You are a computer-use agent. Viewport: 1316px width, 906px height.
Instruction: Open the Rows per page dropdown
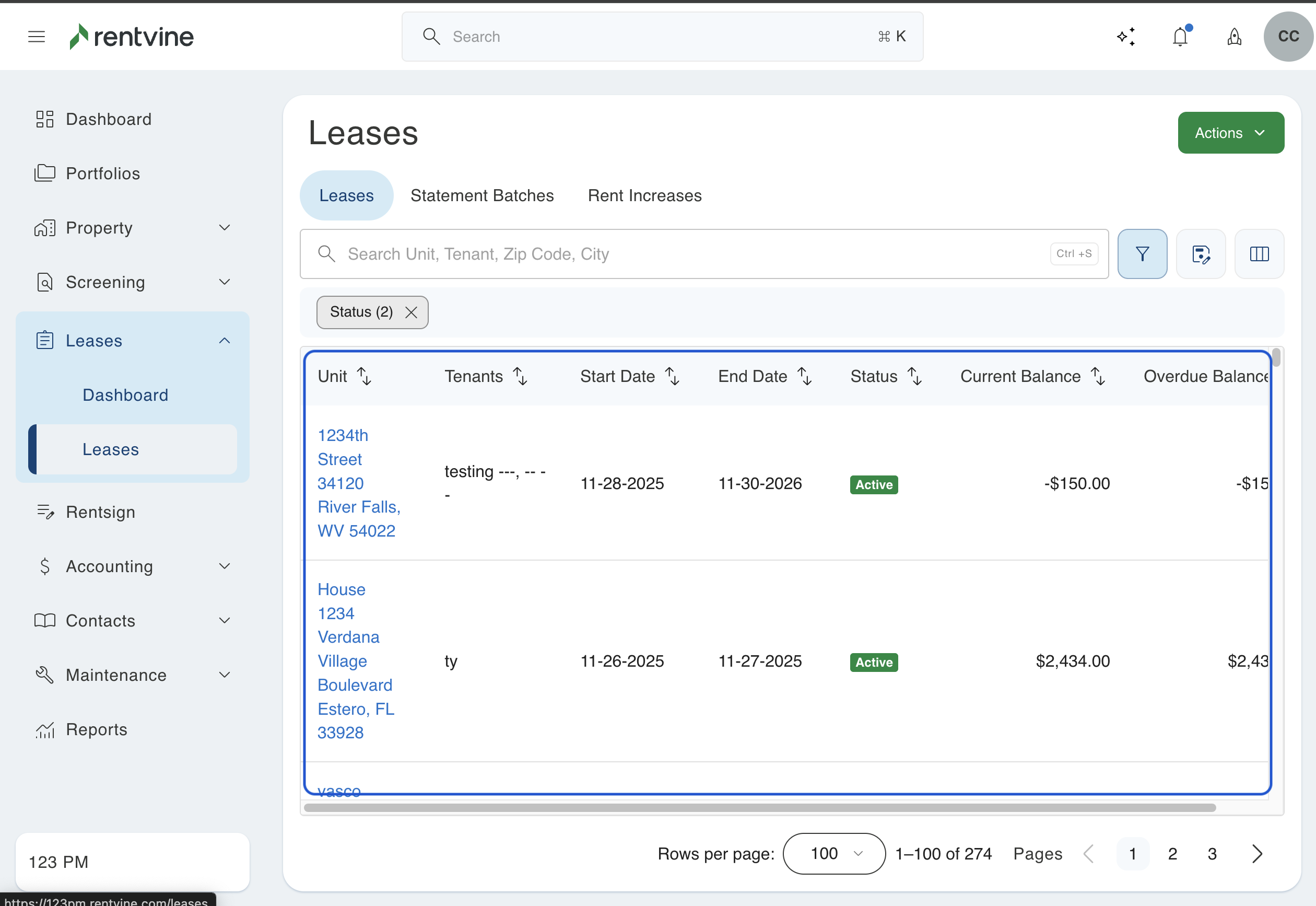pyautogui.click(x=834, y=854)
